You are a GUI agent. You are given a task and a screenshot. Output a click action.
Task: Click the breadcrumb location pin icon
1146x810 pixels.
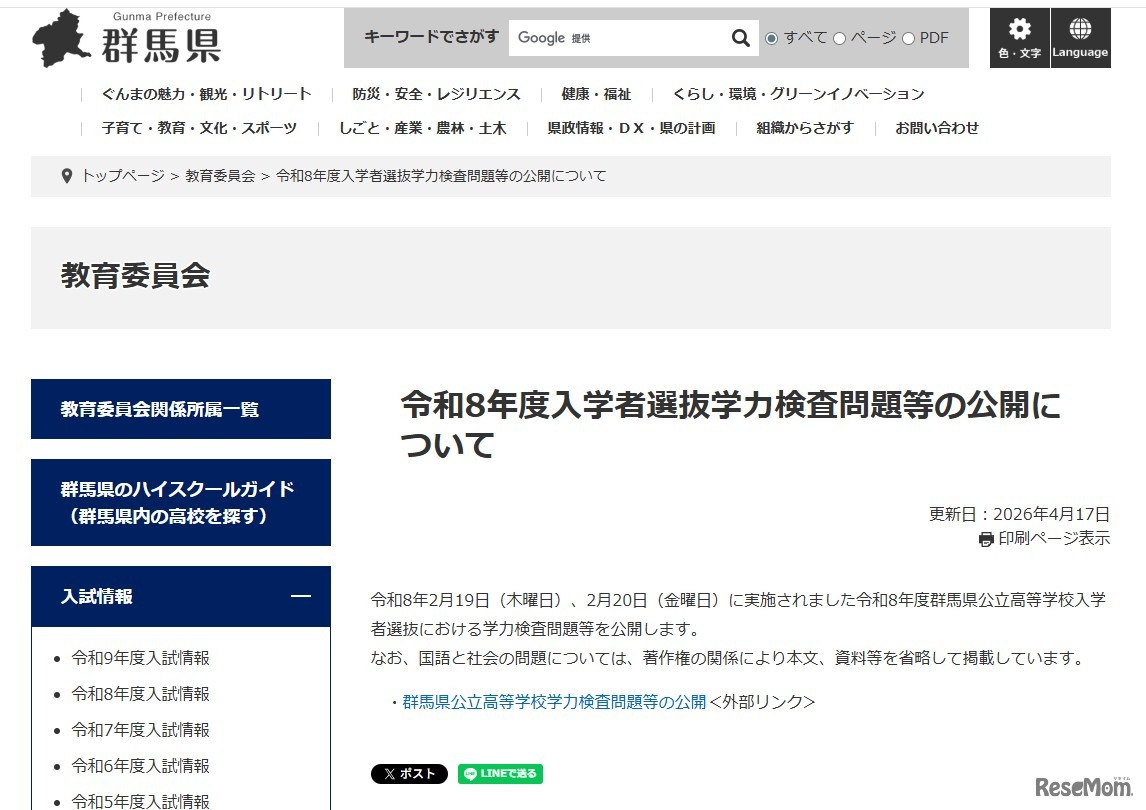(x=67, y=175)
